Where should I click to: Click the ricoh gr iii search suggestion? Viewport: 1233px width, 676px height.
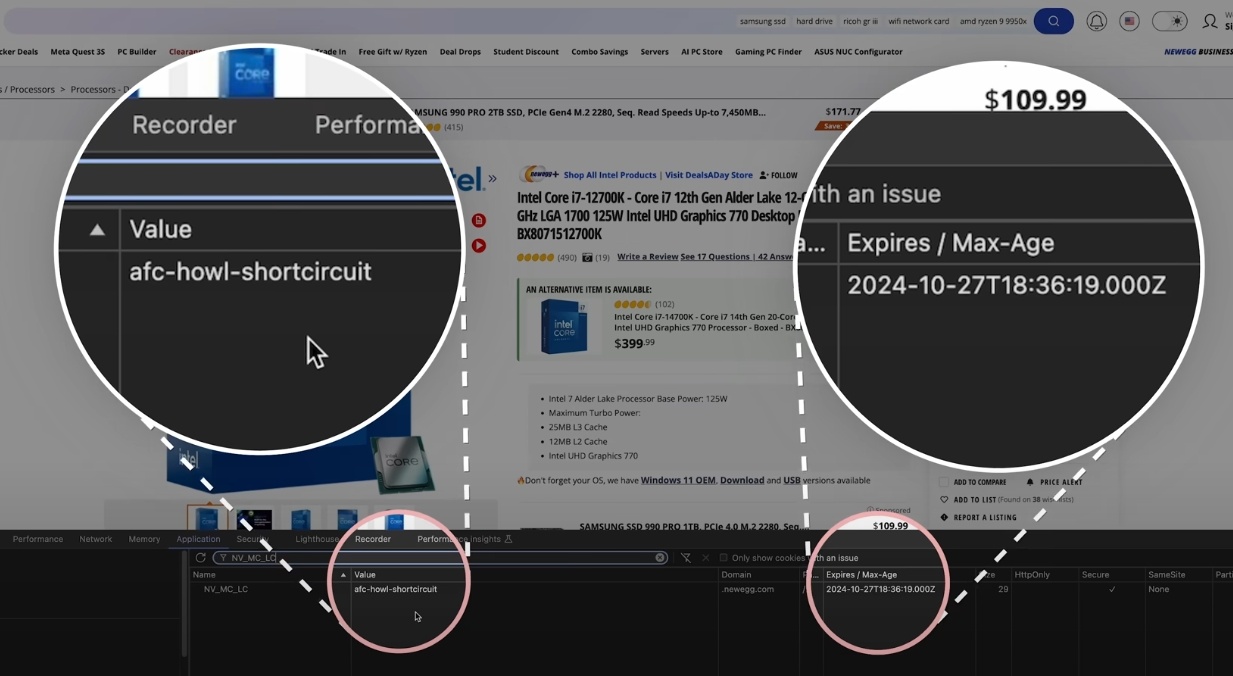(860, 21)
